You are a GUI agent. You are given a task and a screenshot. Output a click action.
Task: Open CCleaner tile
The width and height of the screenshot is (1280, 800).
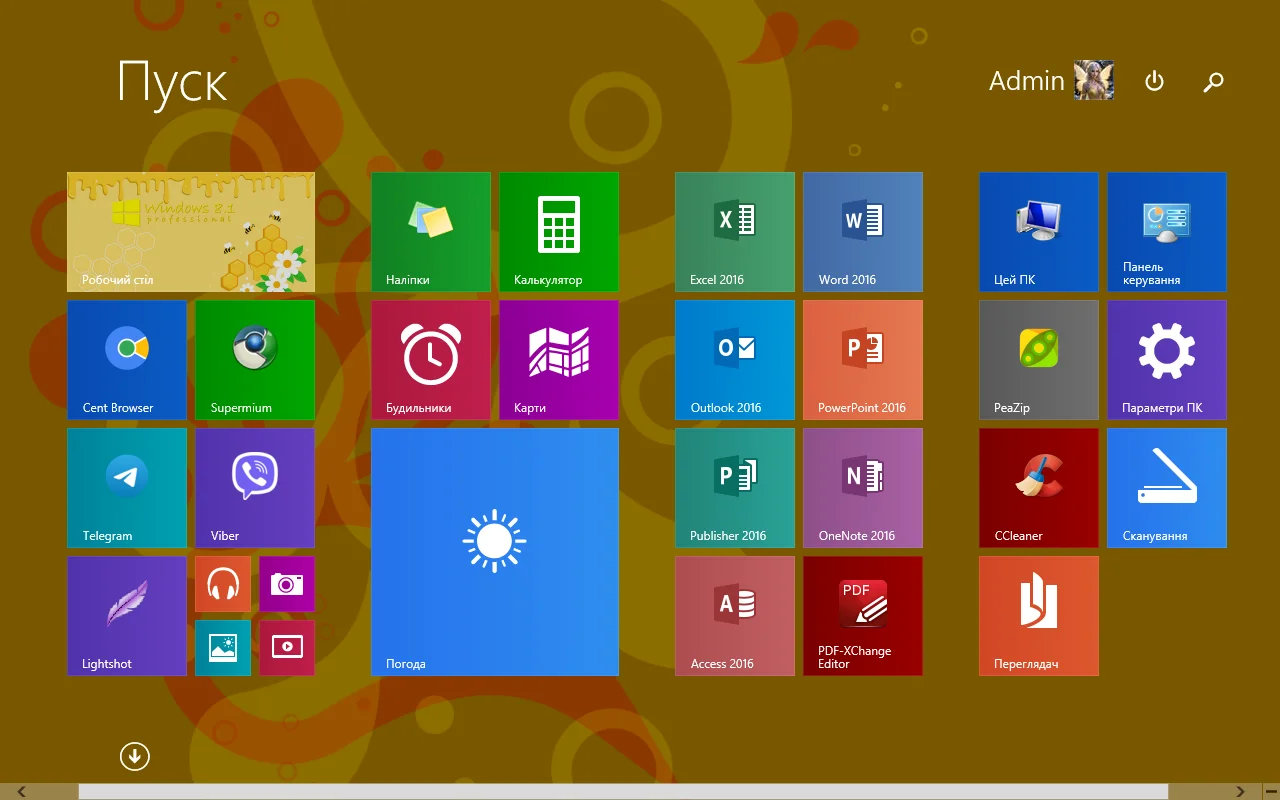pos(1039,488)
